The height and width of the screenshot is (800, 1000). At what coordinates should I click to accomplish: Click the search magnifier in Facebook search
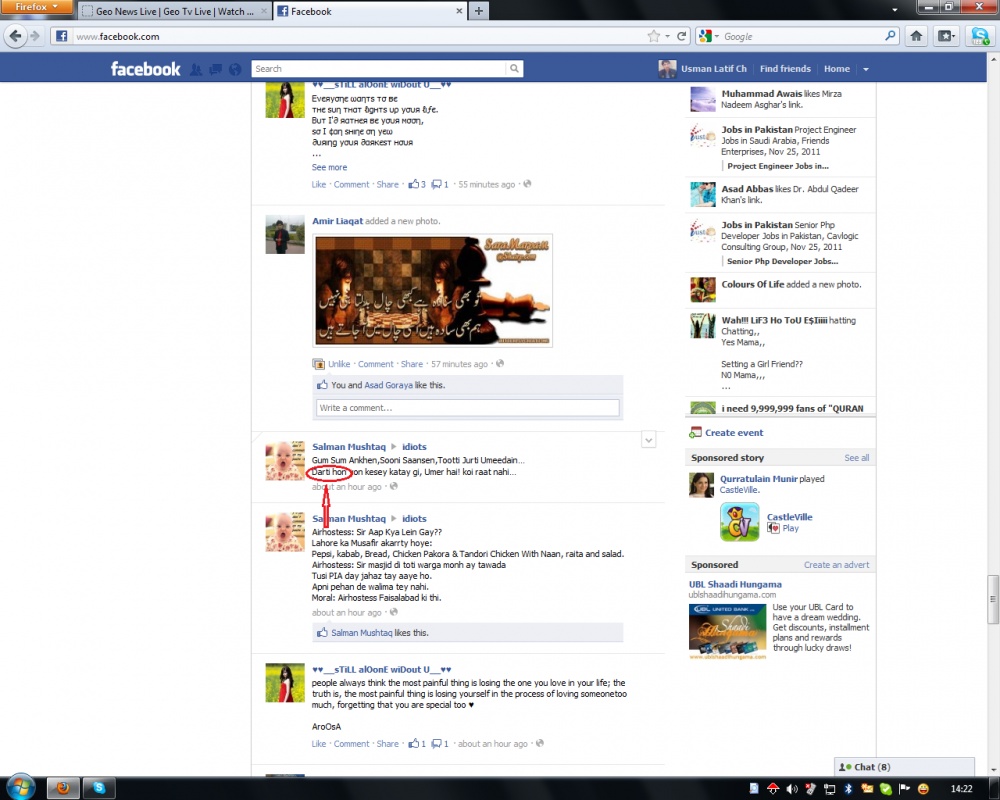514,69
